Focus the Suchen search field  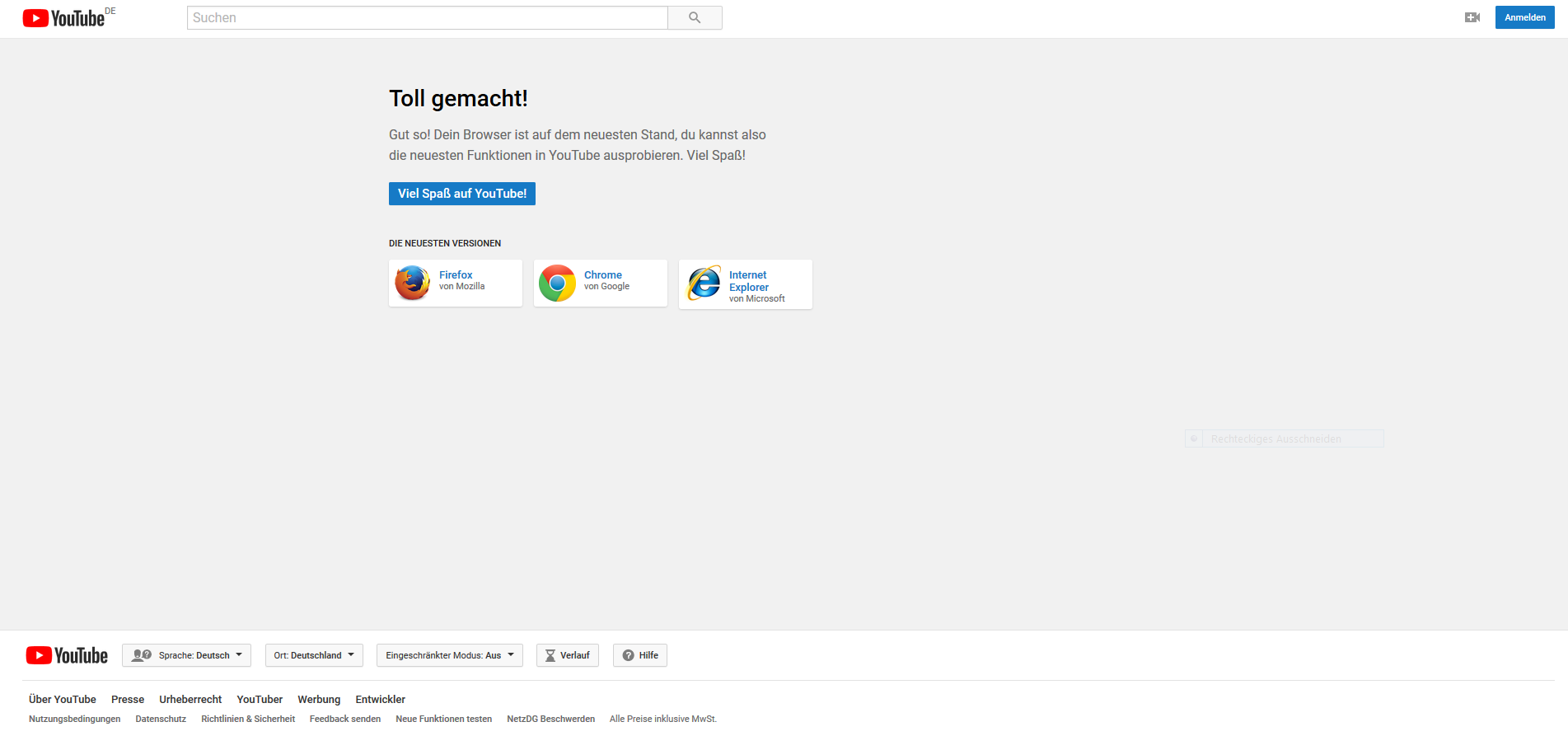click(x=427, y=17)
